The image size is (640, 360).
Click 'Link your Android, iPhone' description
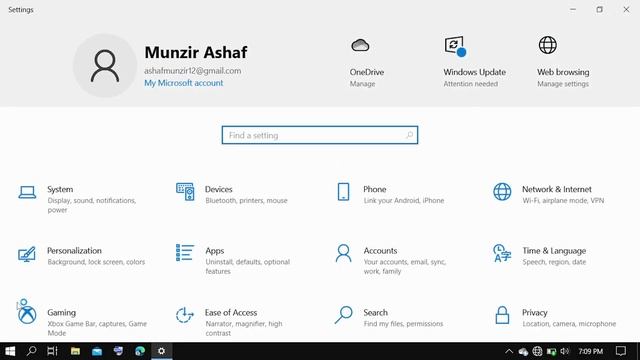[404, 200]
